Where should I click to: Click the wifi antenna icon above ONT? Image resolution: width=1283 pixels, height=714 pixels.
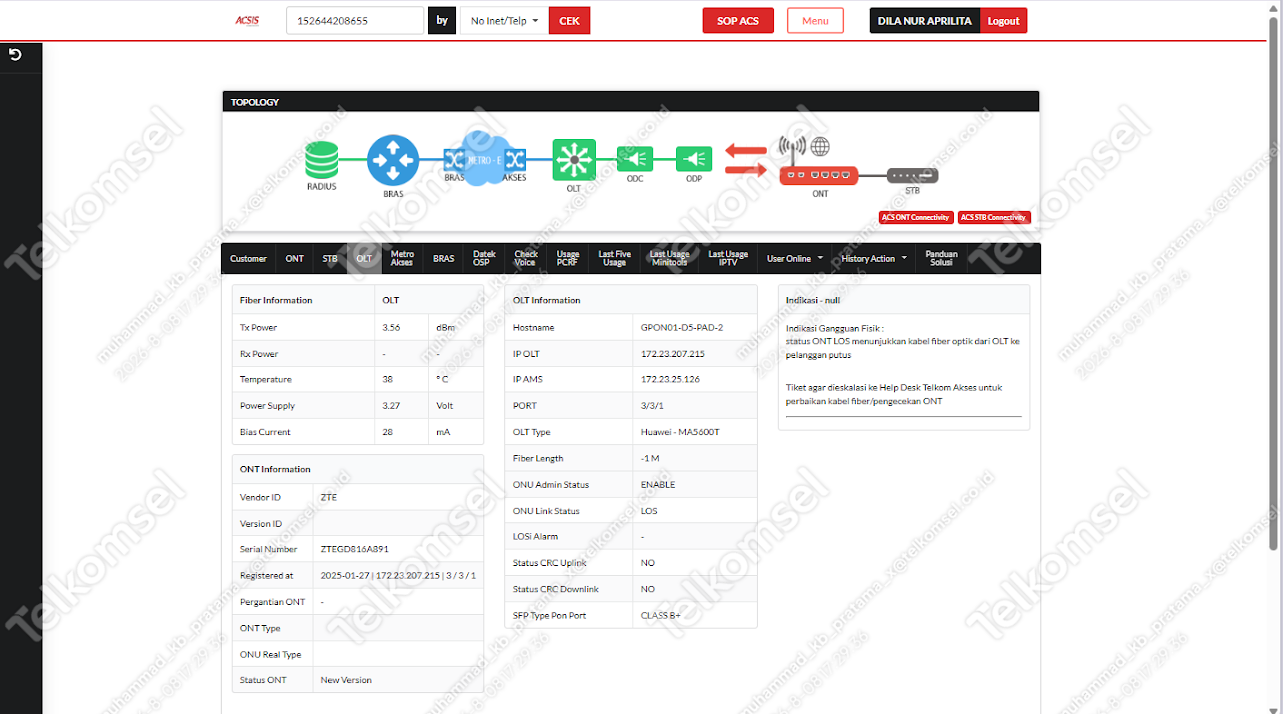pyautogui.click(x=793, y=150)
